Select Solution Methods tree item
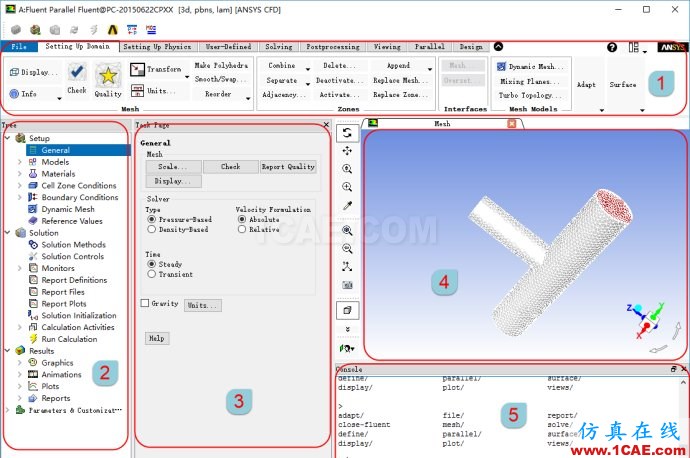This screenshot has height=458, width=690. pos(73,244)
